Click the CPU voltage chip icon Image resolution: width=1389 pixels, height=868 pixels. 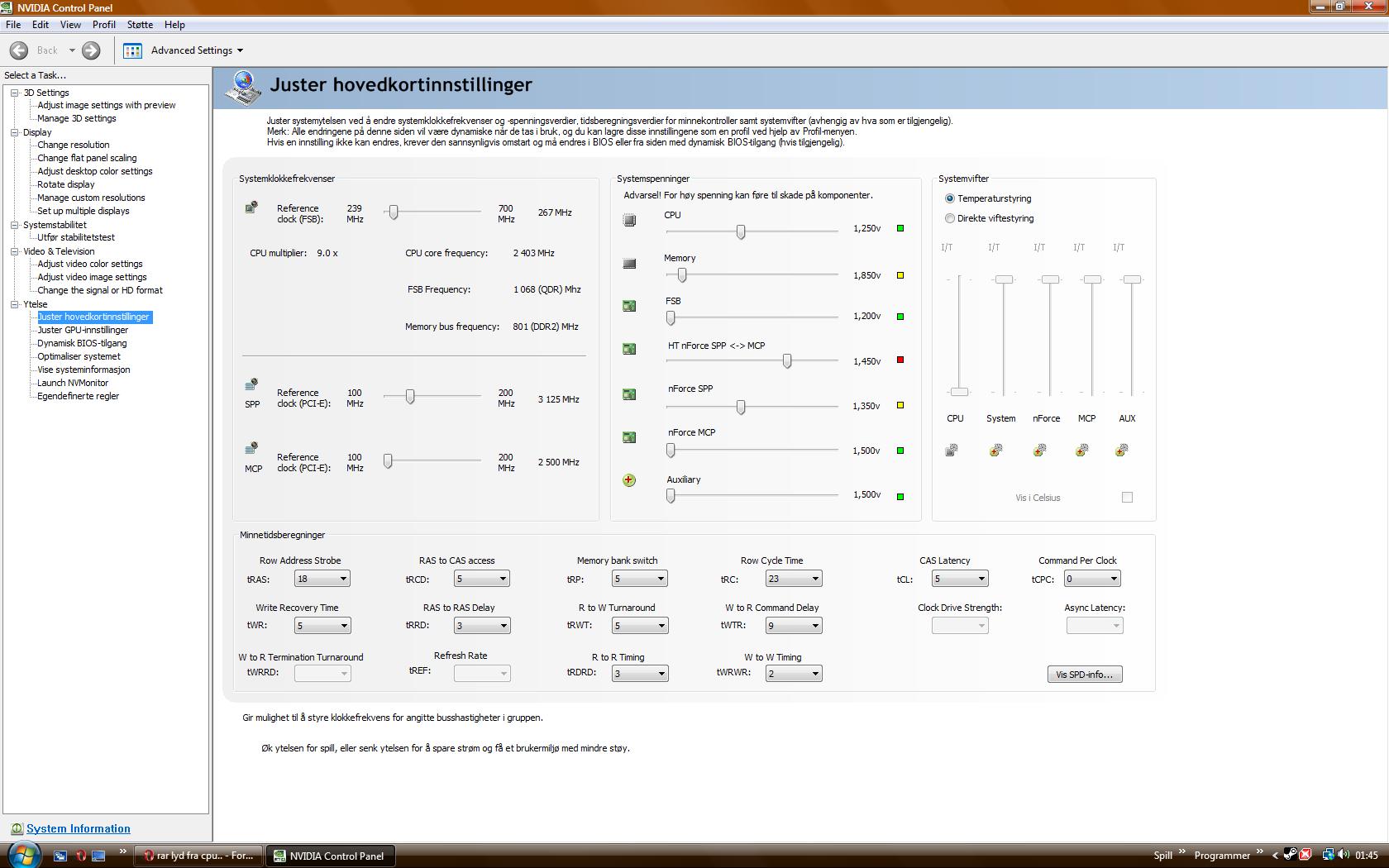point(629,220)
